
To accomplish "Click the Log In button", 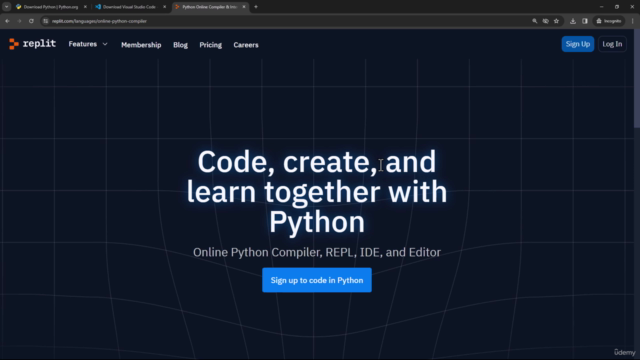I will click(612, 44).
